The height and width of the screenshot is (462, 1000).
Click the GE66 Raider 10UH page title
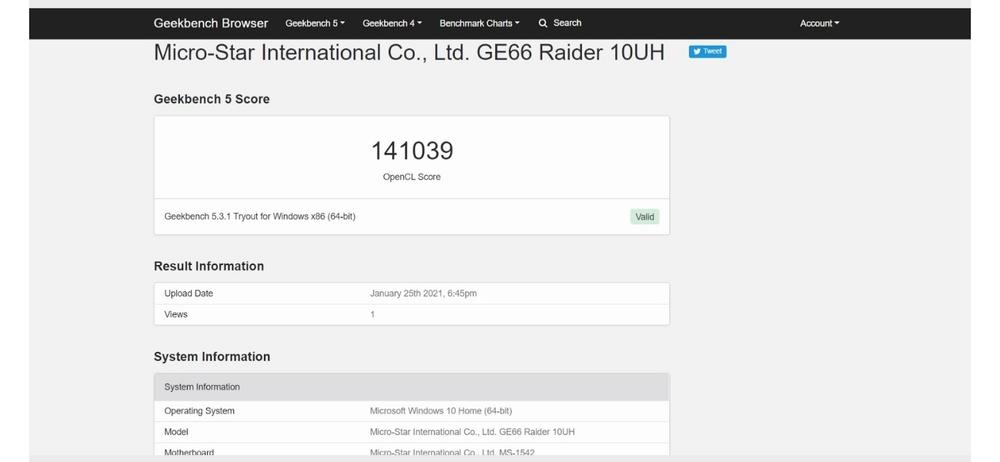tap(408, 53)
